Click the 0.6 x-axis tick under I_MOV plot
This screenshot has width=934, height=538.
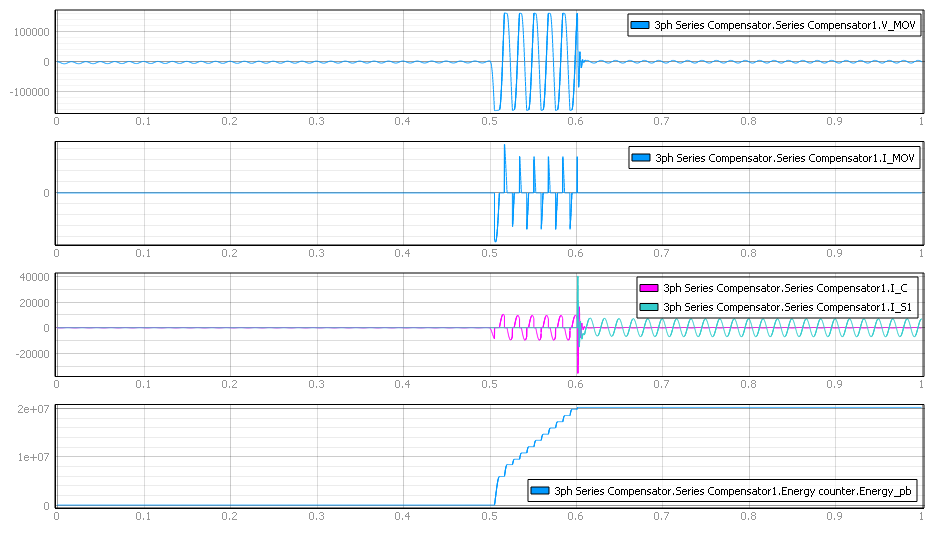576,254
